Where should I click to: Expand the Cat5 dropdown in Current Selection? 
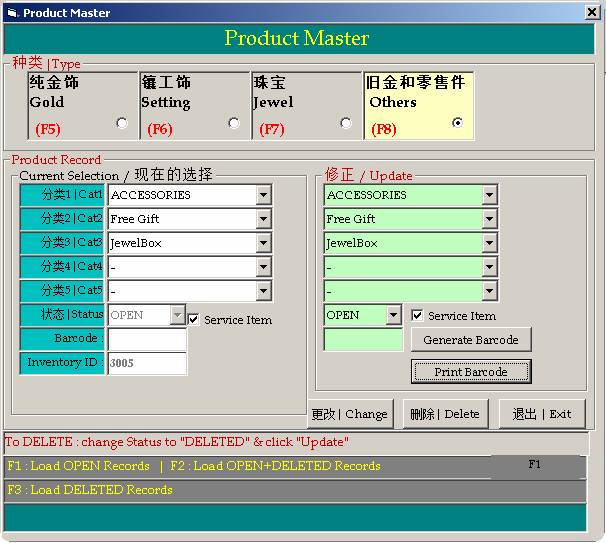(263, 291)
